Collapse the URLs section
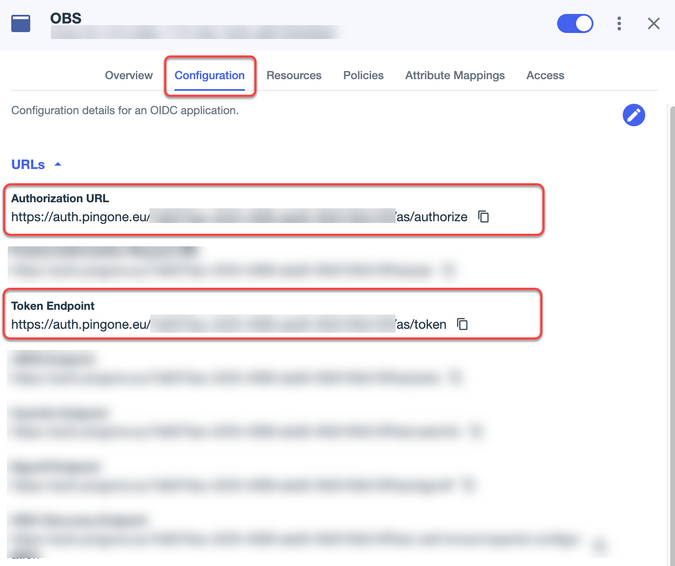 [x=36, y=164]
